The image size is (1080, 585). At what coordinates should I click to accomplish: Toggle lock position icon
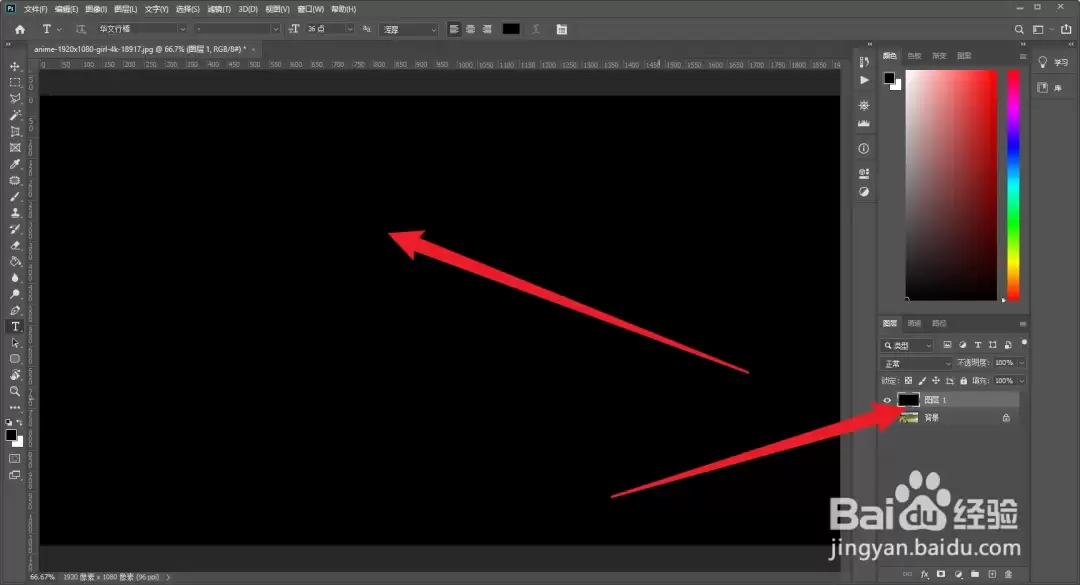pyautogui.click(x=936, y=380)
